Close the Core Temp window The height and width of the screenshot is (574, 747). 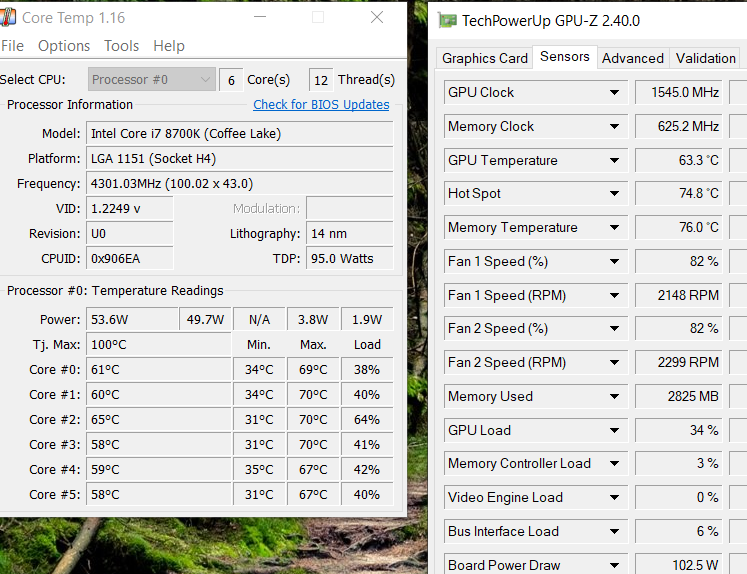377,17
